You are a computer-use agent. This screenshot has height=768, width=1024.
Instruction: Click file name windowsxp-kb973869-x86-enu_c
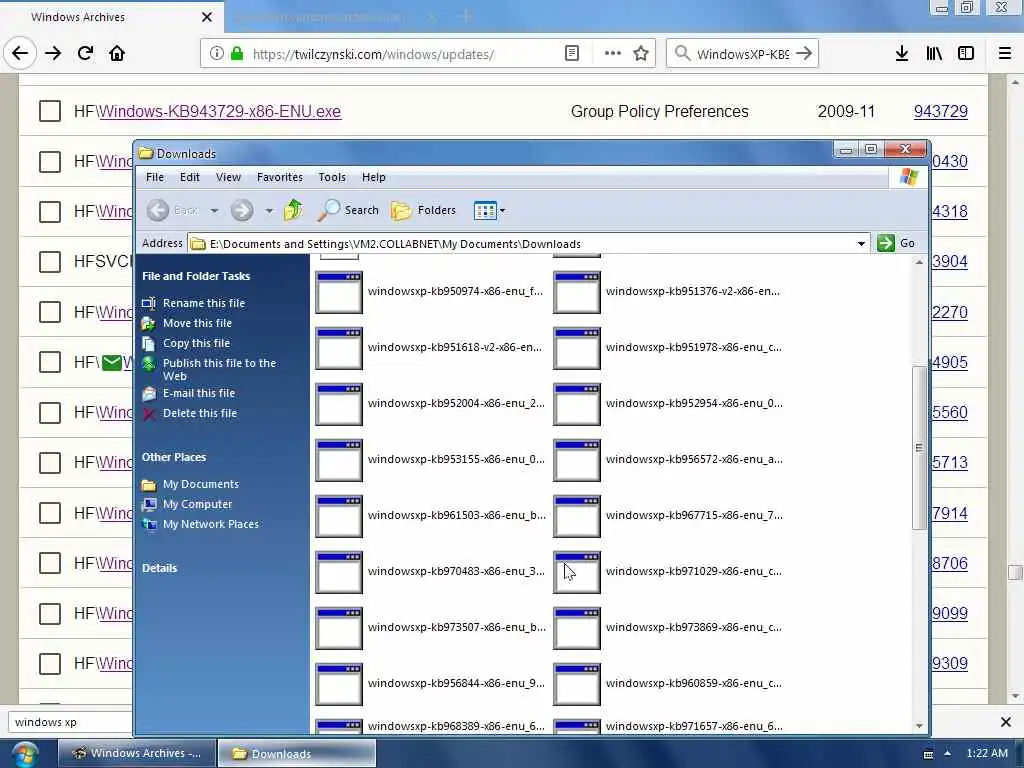coord(694,627)
